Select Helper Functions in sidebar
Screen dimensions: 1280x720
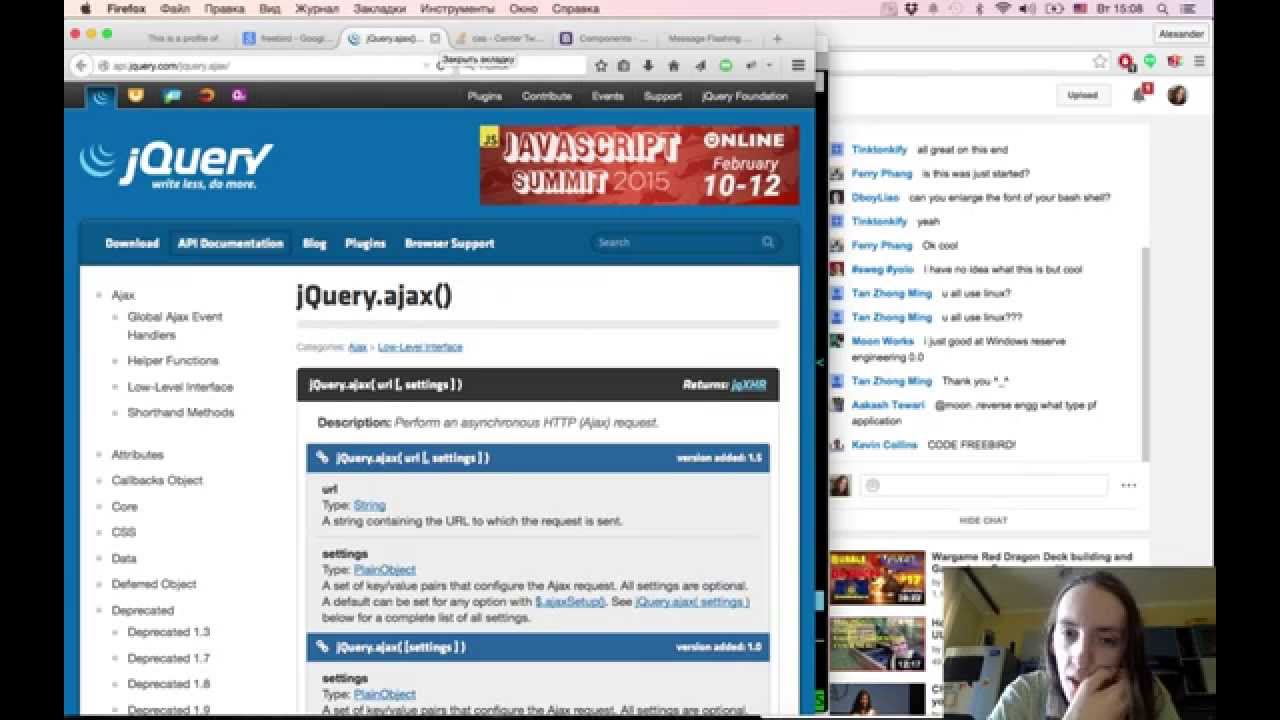point(173,361)
